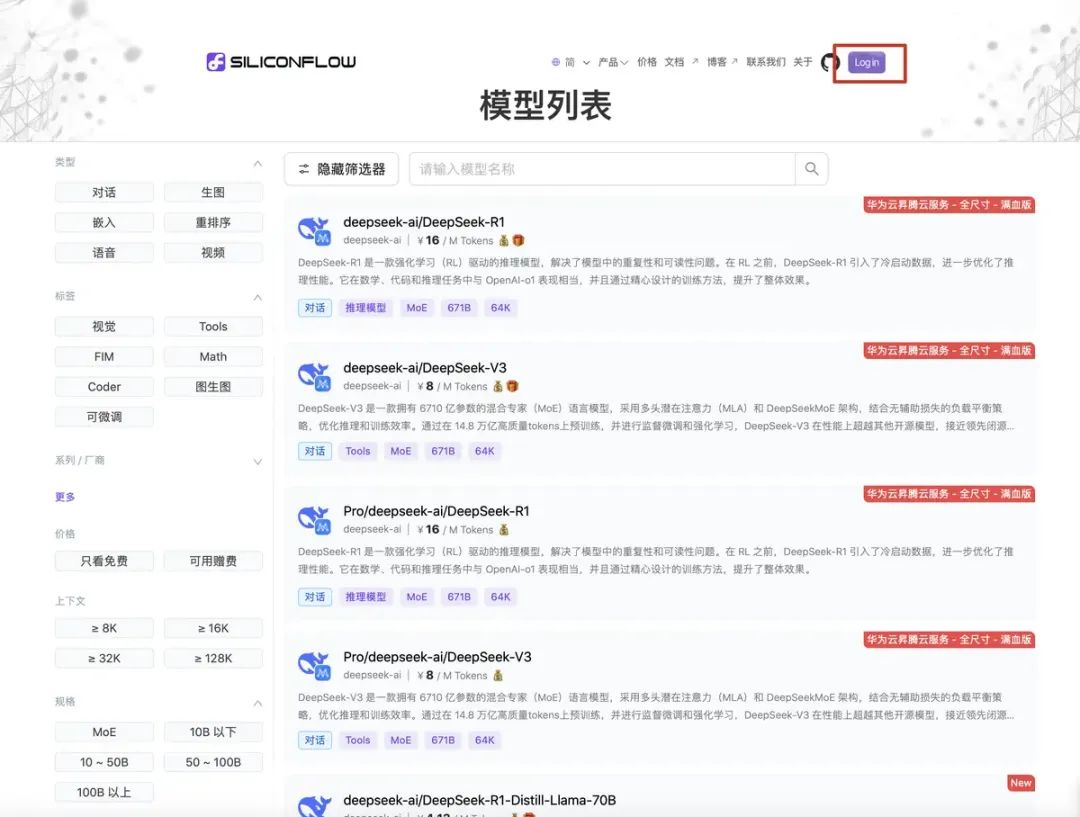Open the 联系我们 nav item
This screenshot has height=817, width=1080.
(x=766, y=62)
